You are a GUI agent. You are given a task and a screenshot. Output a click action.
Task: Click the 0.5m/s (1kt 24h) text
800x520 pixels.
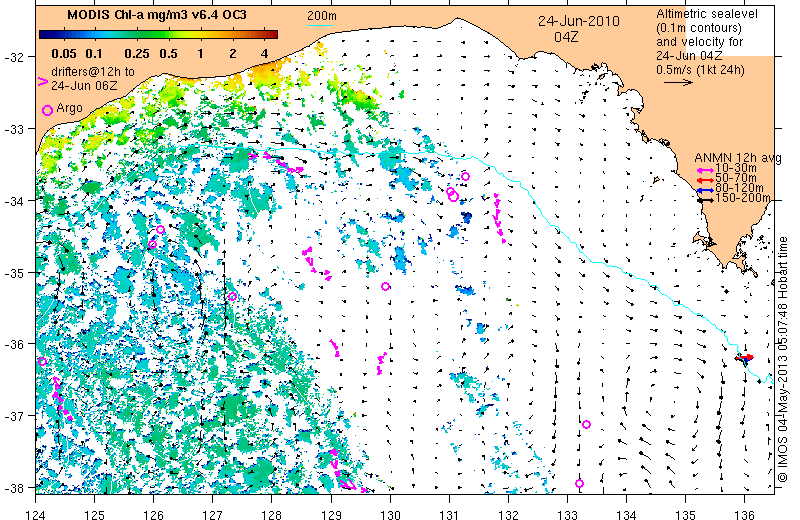point(700,70)
